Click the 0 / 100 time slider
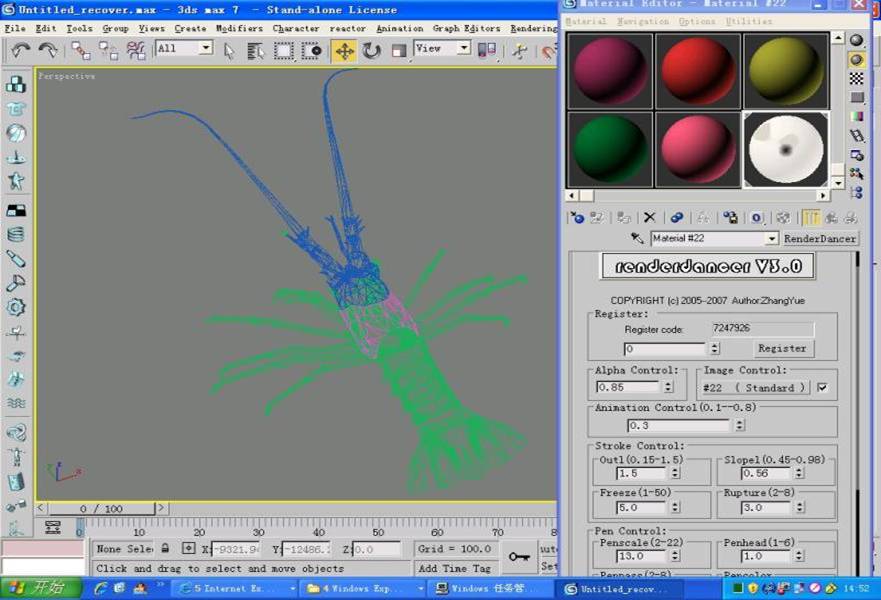Screen dimensions: 881x600 (101, 509)
